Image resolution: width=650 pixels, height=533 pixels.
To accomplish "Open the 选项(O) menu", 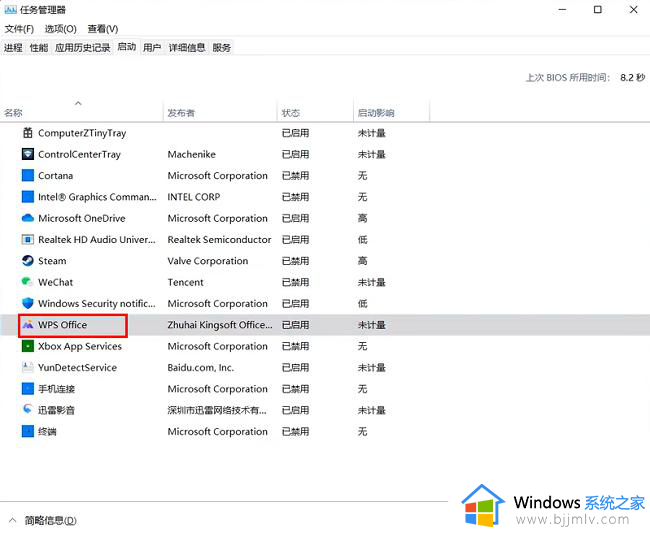I will click(x=61, y=29).
